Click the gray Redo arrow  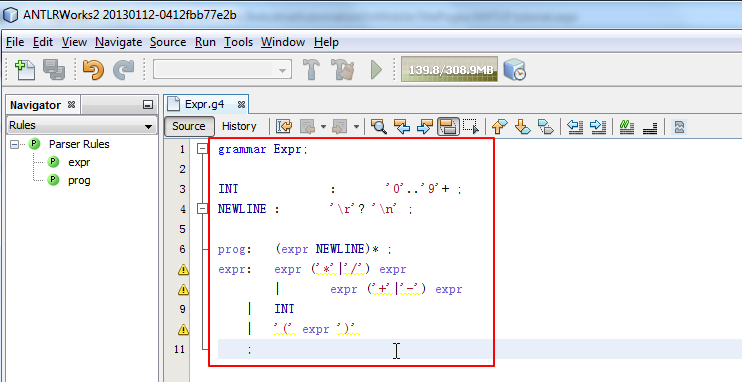pos(124,70)
